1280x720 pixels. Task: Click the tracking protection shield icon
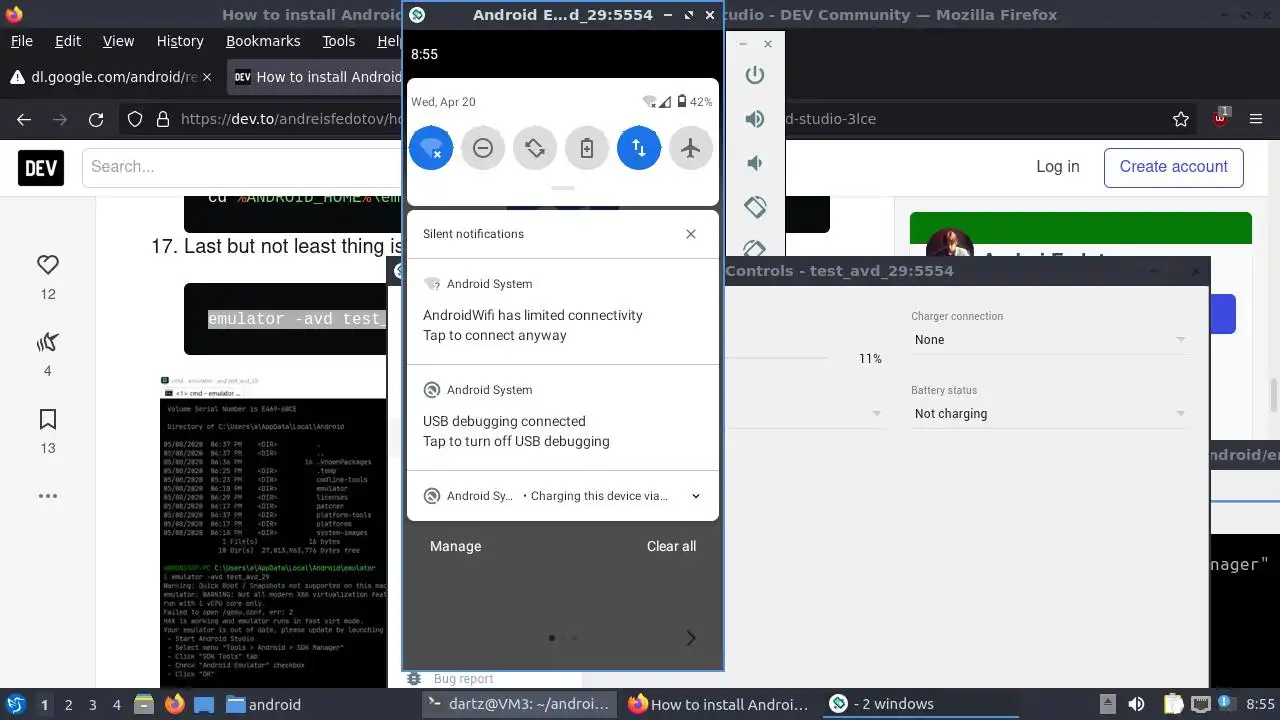coord(135,119)
